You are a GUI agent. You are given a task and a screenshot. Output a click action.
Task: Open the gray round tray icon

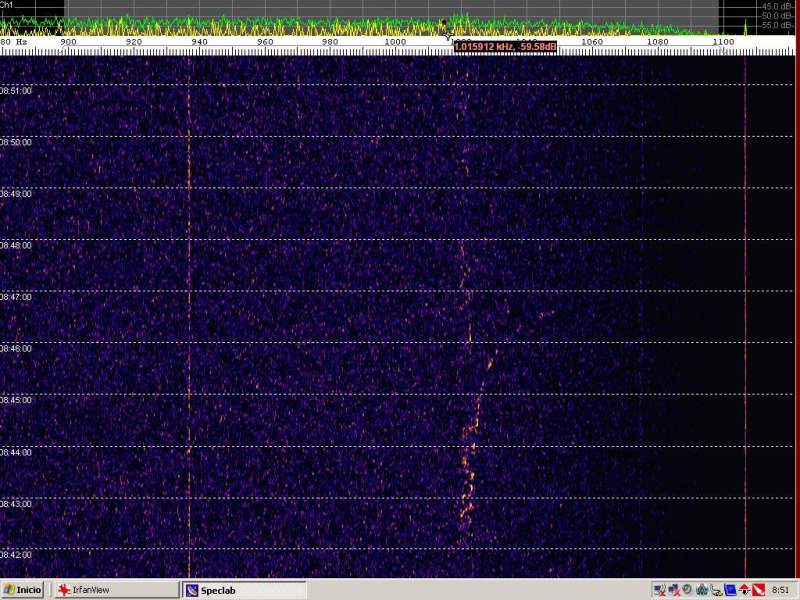[688, 590]
